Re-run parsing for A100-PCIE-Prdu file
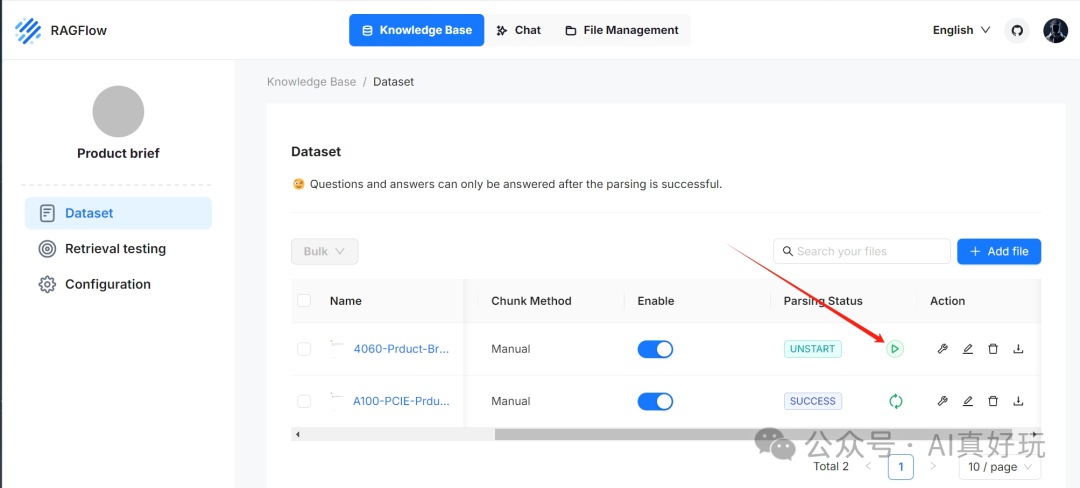The width and height of the screenshot is (1080, 488). pos(895,401)
